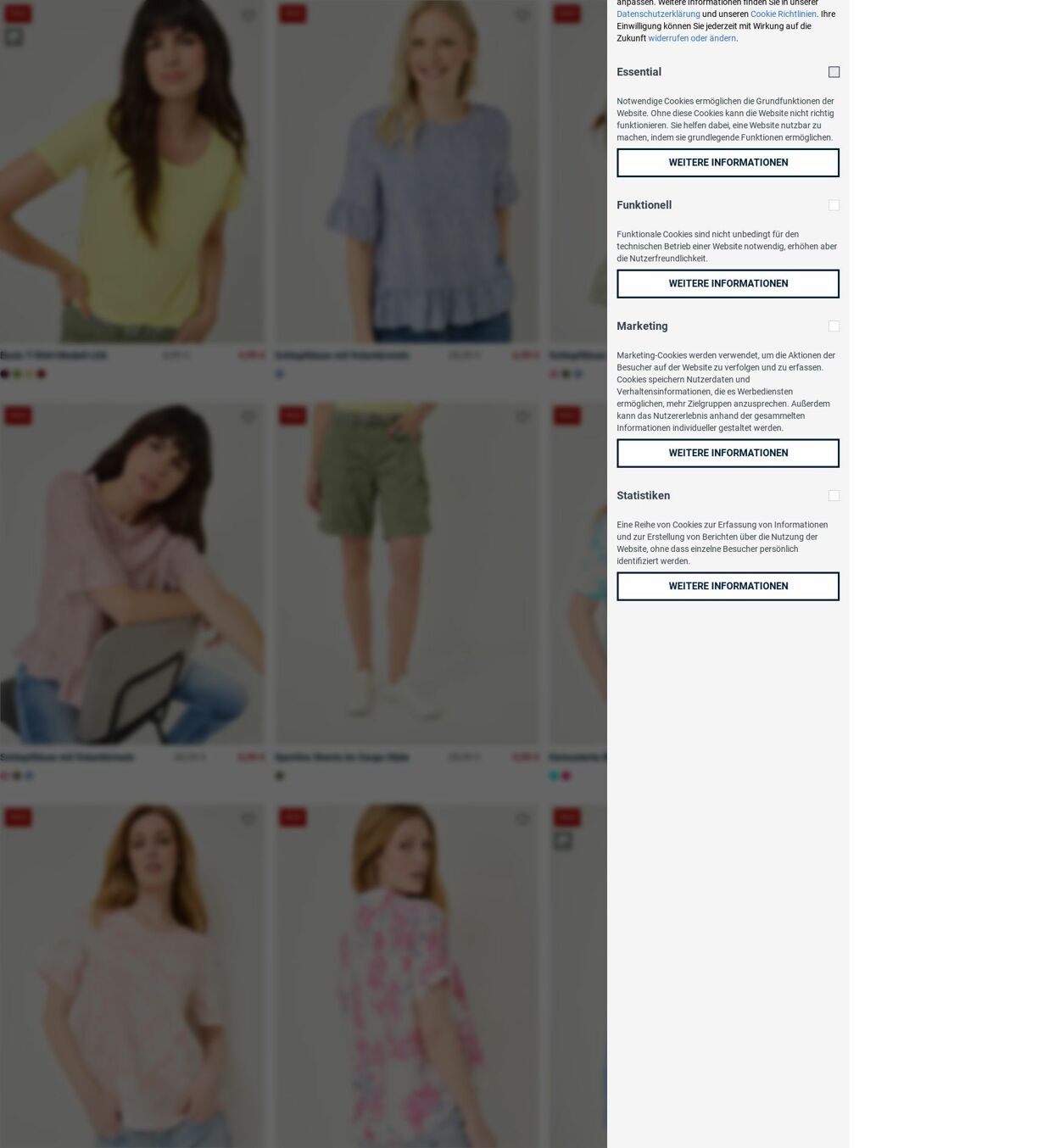
Task: Favorite the pale pink top in bottom row
Action: tap(248, 819)
